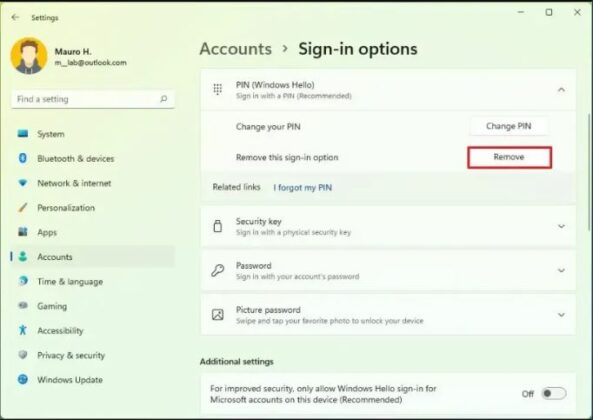Close the Settings window
Image resolution: width=593 pixels, height=420 pixels.
pyautogui.click(x=577, y=12)
